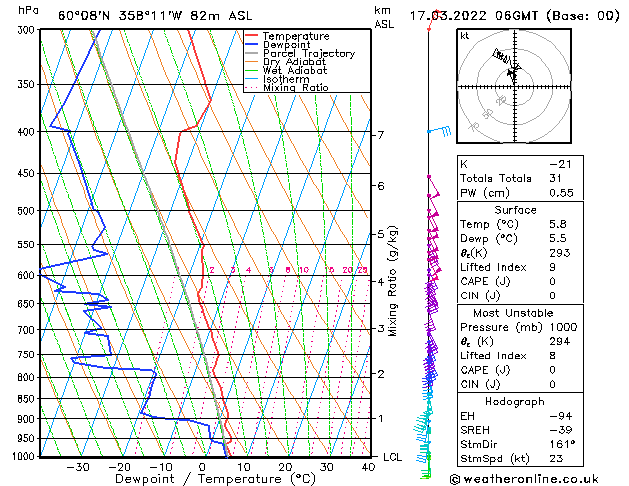Viewport: 629px width, 486px height.
Task: Click the Mixing Ratio legend label
Action: (x=296, y=87)
